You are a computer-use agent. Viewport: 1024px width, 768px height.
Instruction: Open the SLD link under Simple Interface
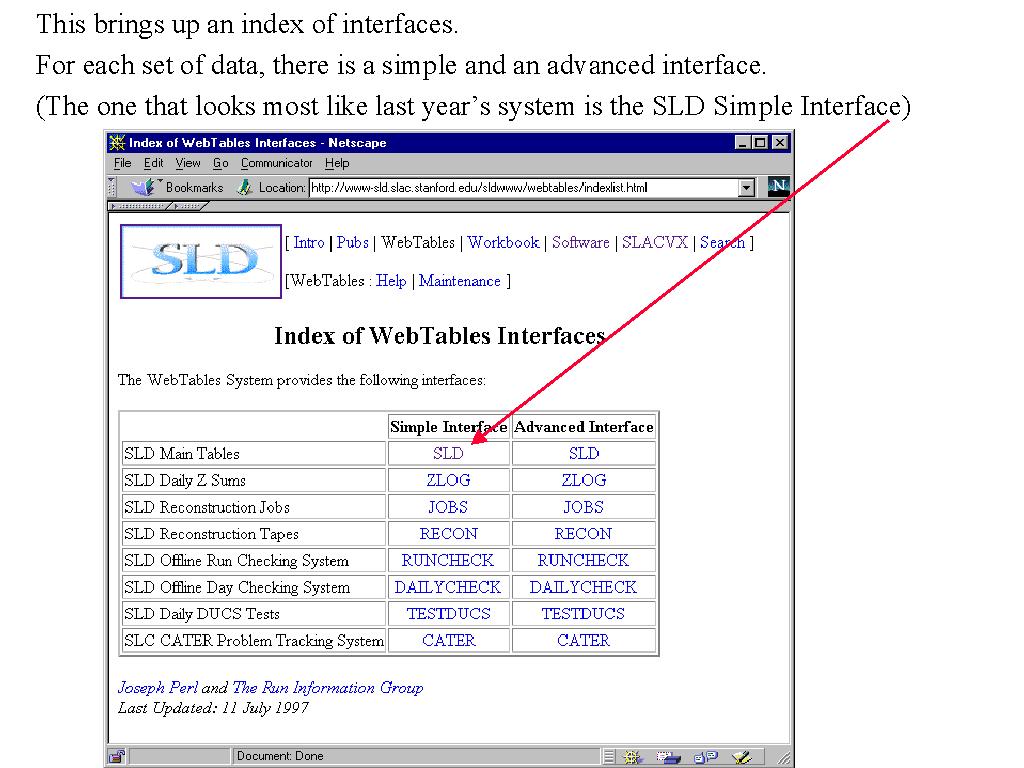pos(448,453)
